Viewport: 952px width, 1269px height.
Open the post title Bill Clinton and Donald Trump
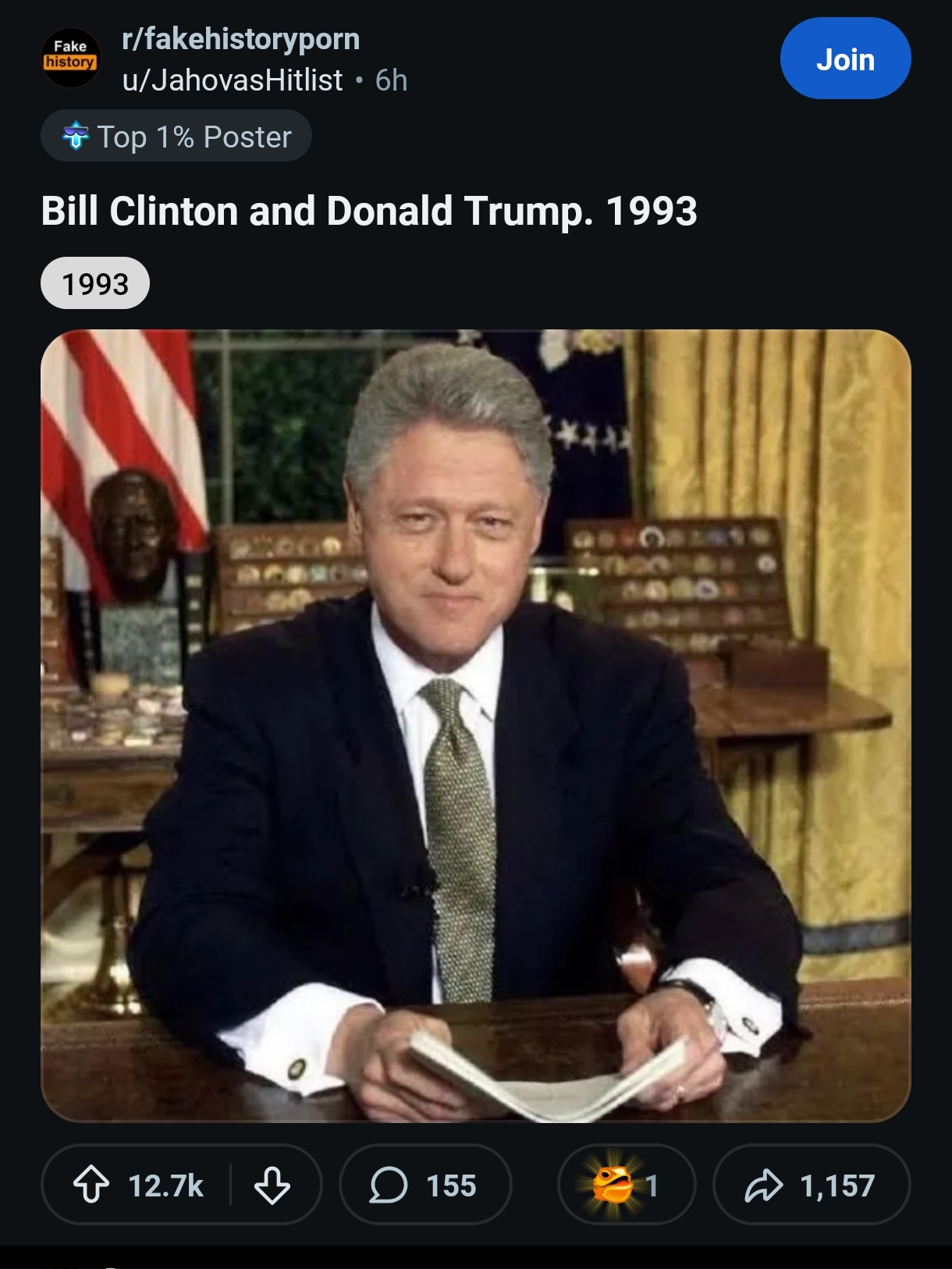pyautogui.click(x=369, y=211)
